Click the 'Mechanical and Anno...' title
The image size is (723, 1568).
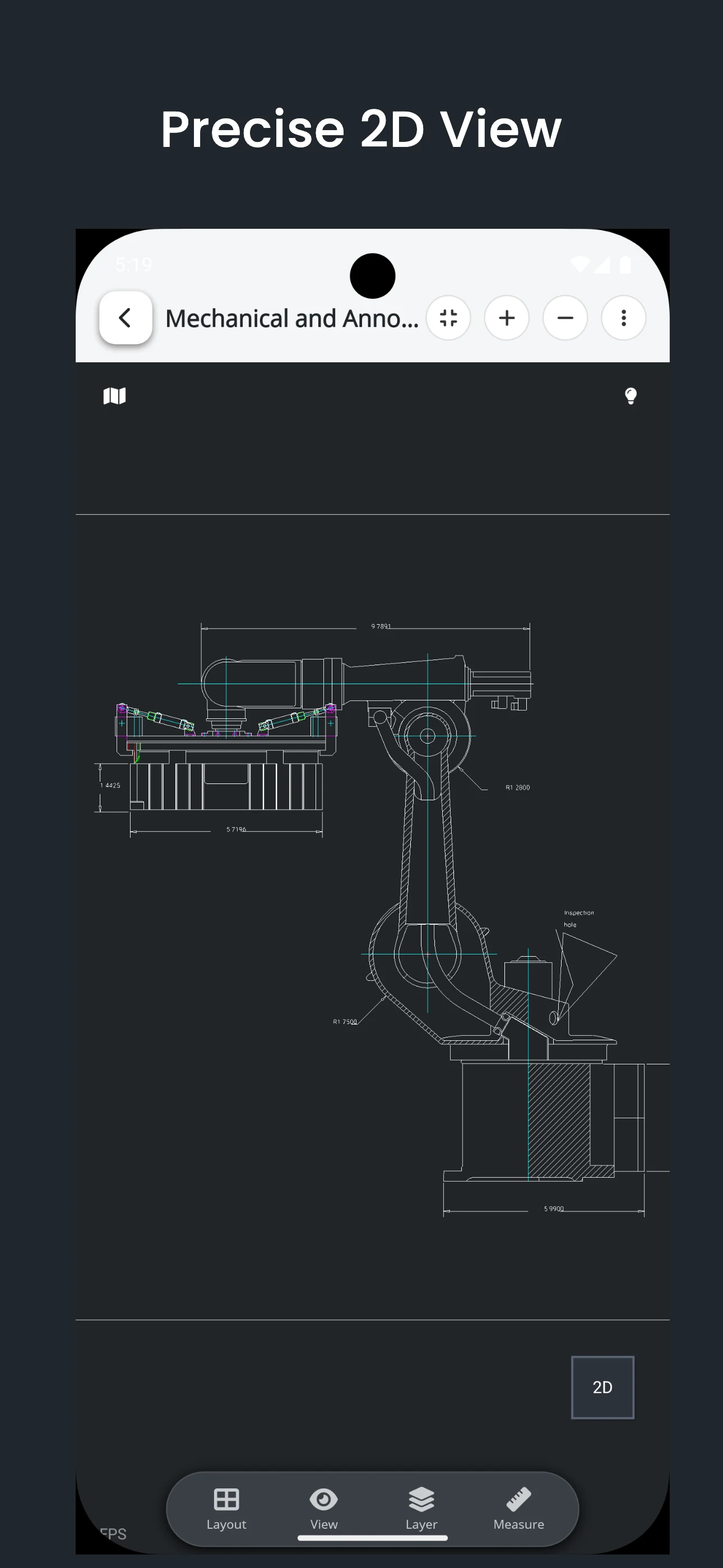(x=292, y=319)
